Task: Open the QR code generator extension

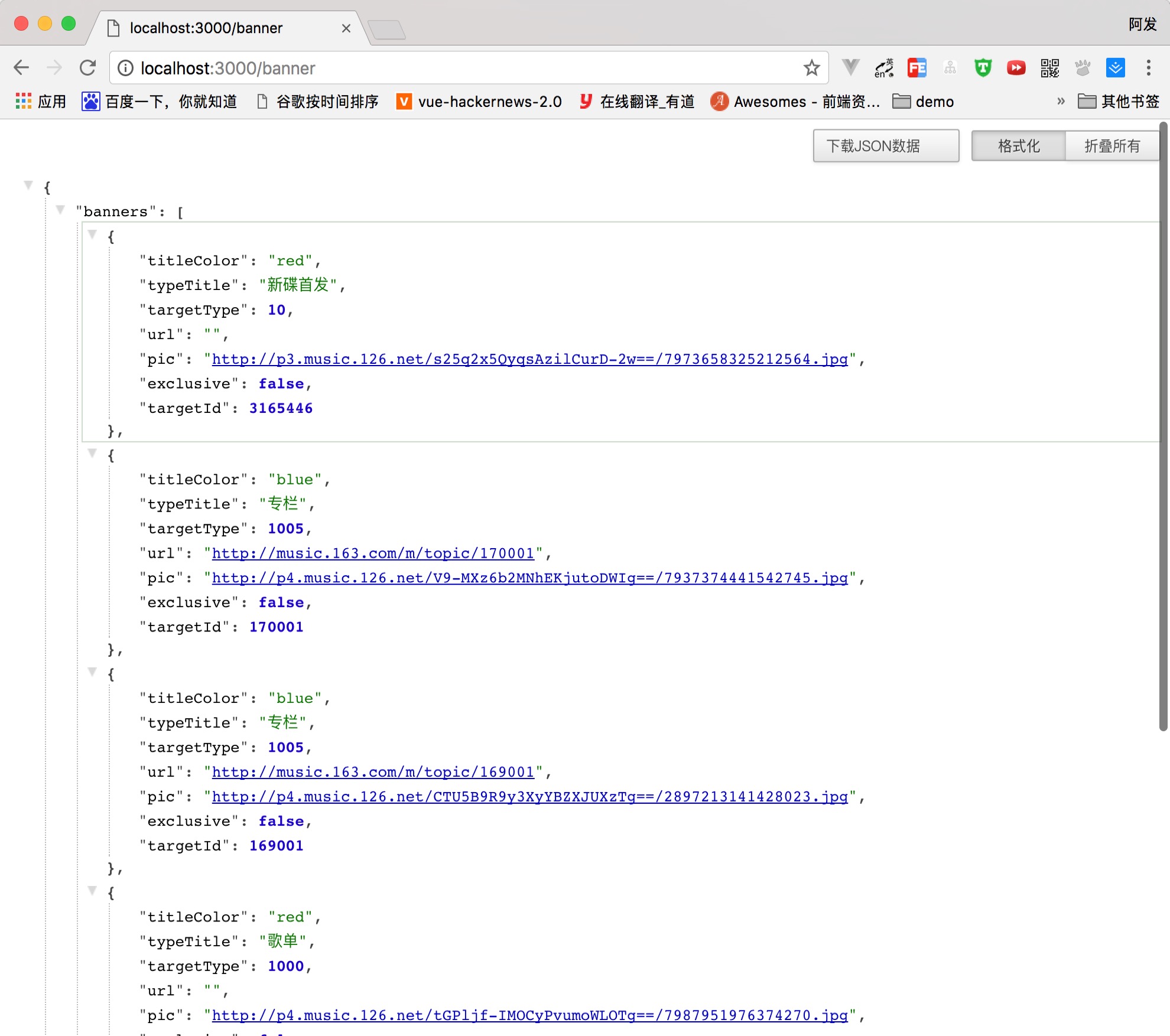Action: tap(1049, 68)
